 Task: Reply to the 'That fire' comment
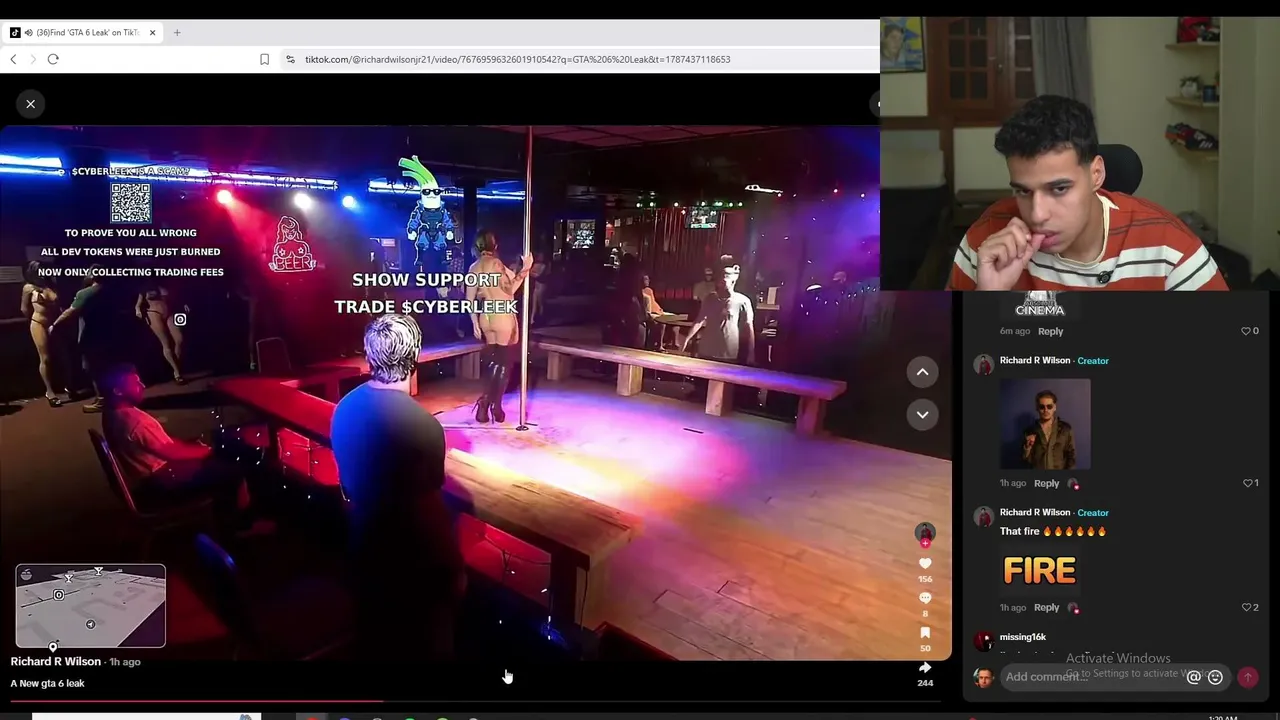click(x=1046, y=607)
